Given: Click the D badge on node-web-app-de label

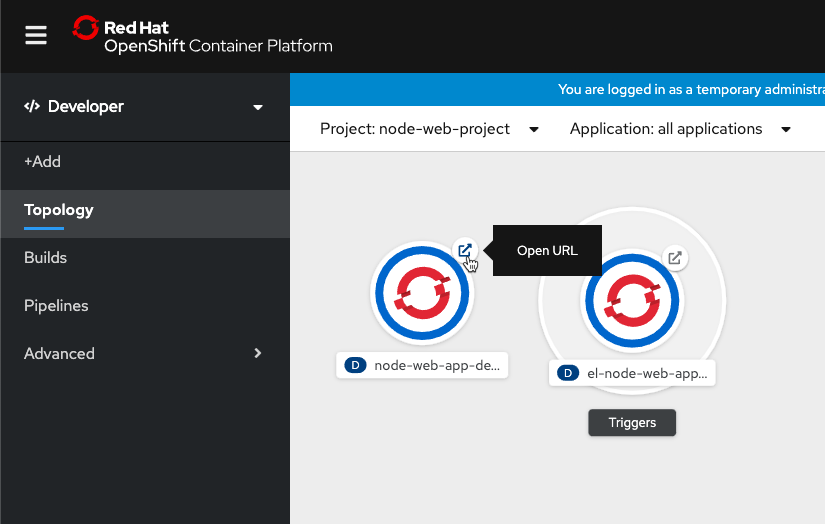Looking at the screenshot, I should pos(355,365).
